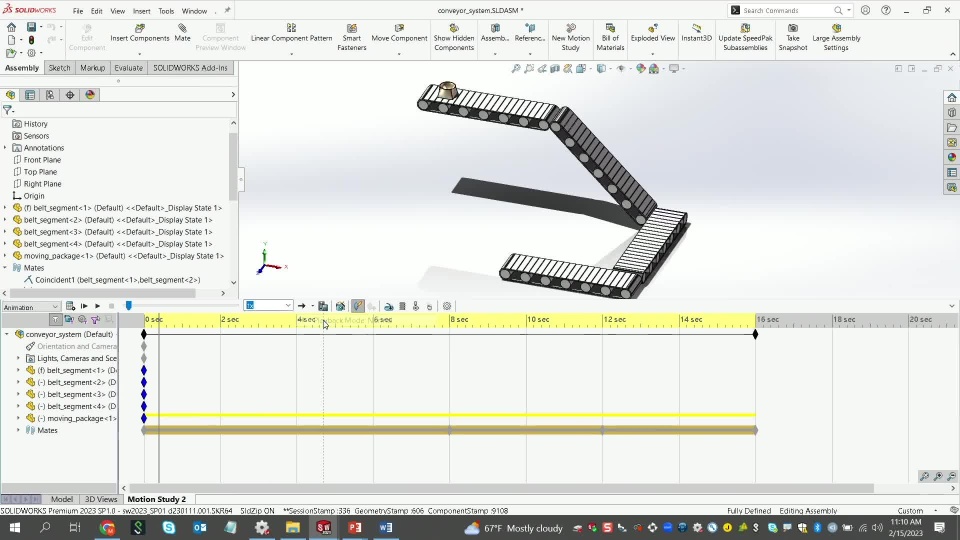Collapse conveyor_system in motion tree
This screenshot has height=540, width=960.
coord(7,334)
